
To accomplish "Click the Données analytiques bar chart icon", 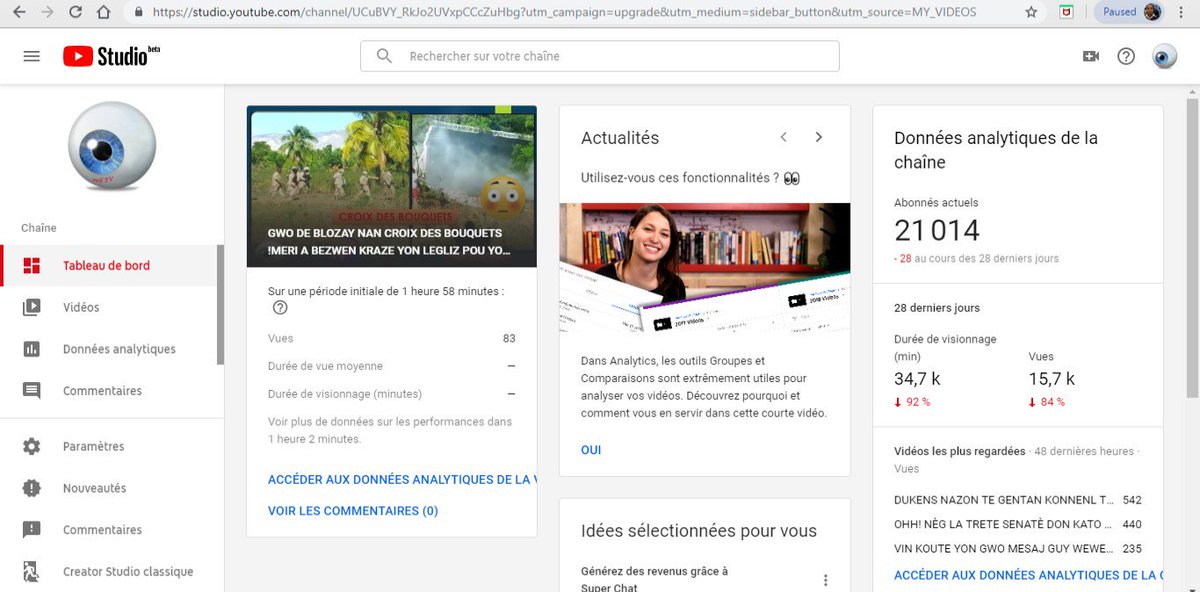I will pyautogui.click(x=32, y=349).
